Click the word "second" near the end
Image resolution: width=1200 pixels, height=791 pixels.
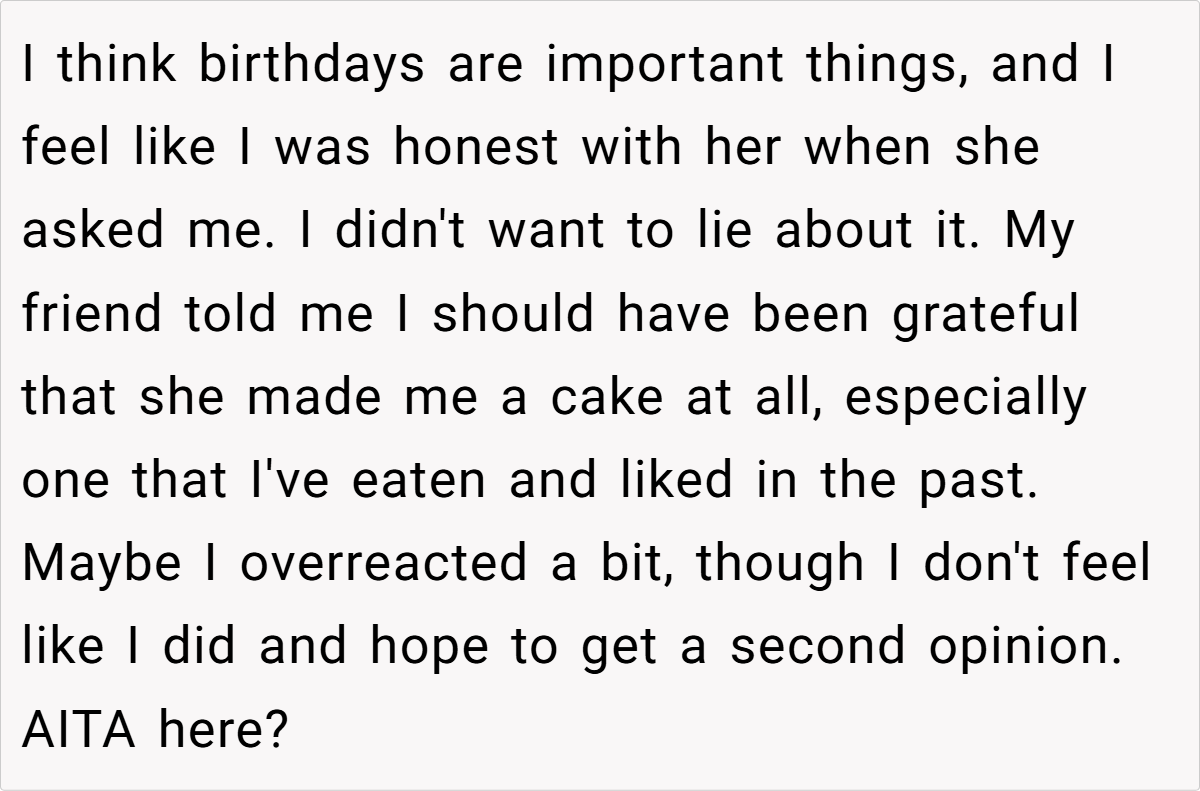click(817, 646)
